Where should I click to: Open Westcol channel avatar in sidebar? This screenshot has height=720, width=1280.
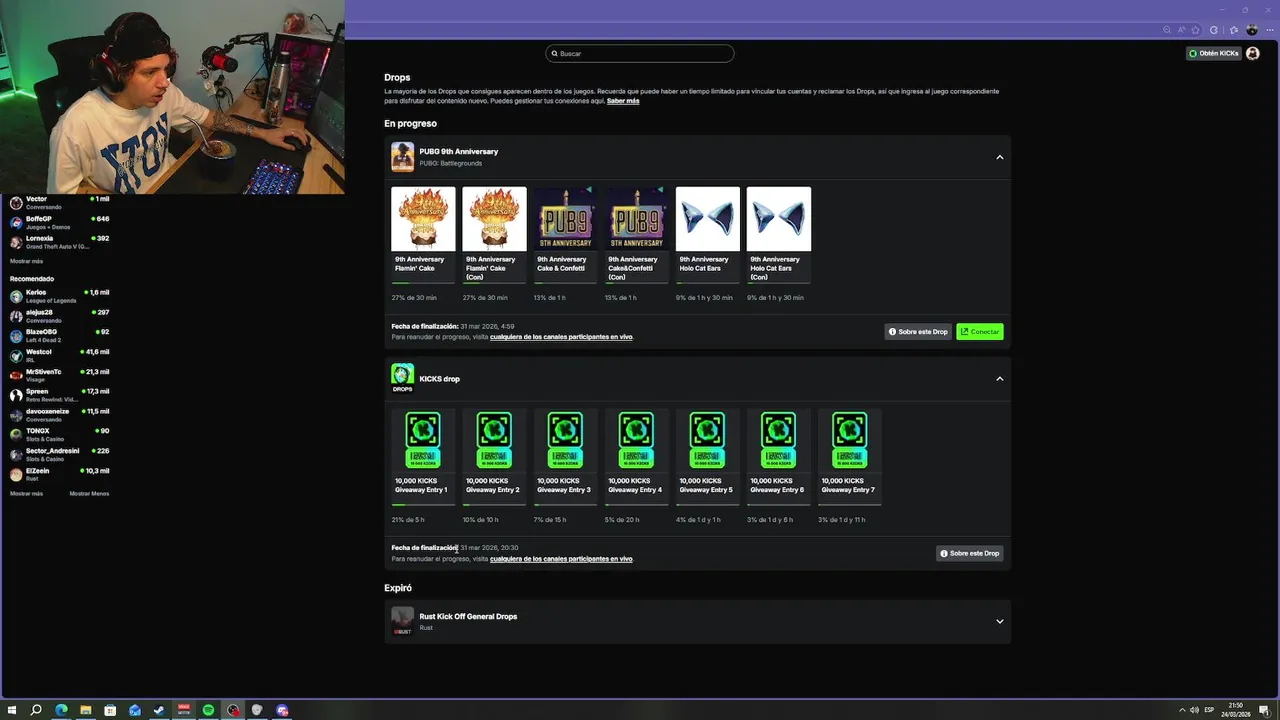pos(16,356)
